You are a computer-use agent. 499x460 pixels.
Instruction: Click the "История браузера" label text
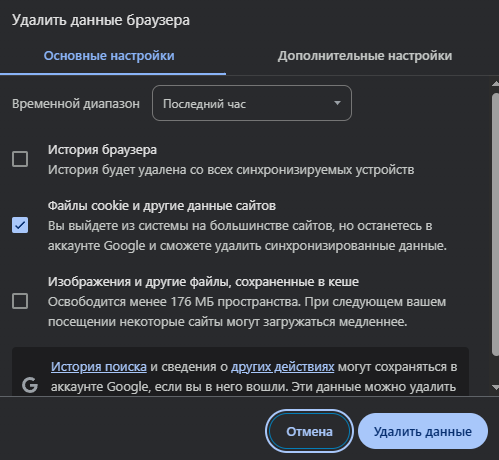click(x=102, y=150)
